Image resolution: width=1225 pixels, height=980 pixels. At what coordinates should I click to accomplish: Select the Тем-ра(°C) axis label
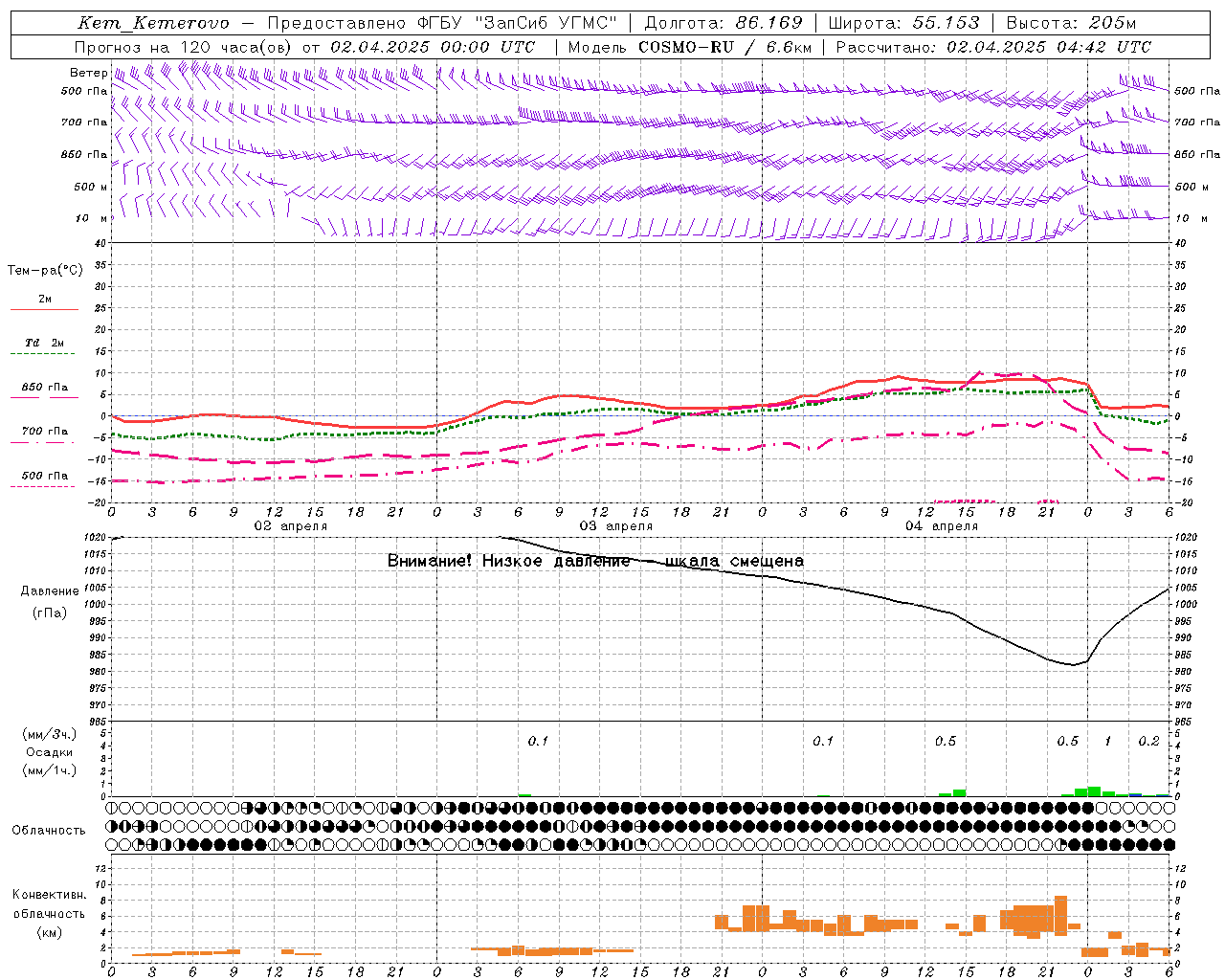click(45, 271)
